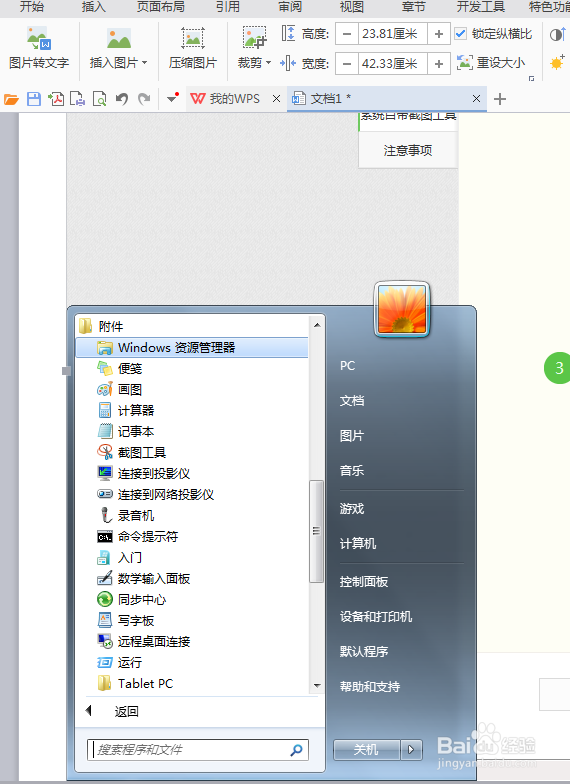Click the 搜索程序和文件 search box
The height and width of the screenshot is (784, 570).
[x=198, y=750]
